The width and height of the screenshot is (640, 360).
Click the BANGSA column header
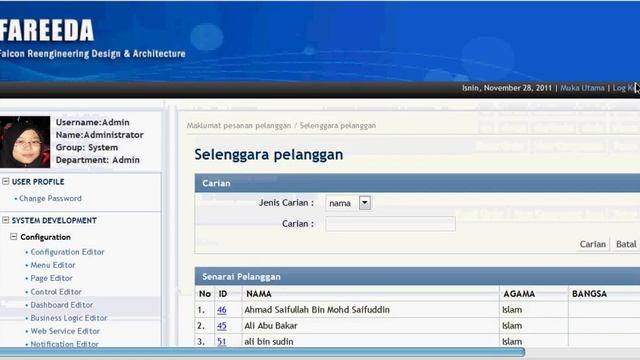pos(589,294)
